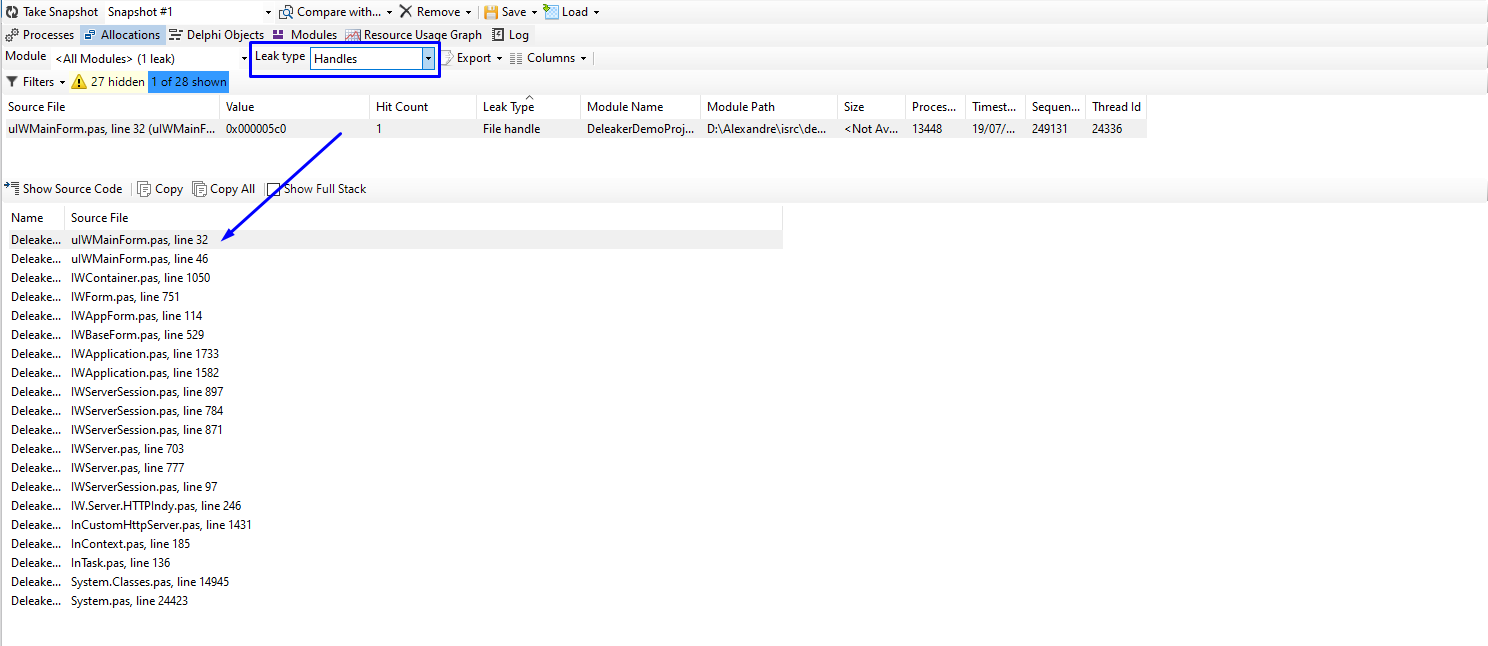This screenshot has height=646, width=1488.
Task: Open the Resource Usage Graph tab
Action: click(x=413, y=35)
